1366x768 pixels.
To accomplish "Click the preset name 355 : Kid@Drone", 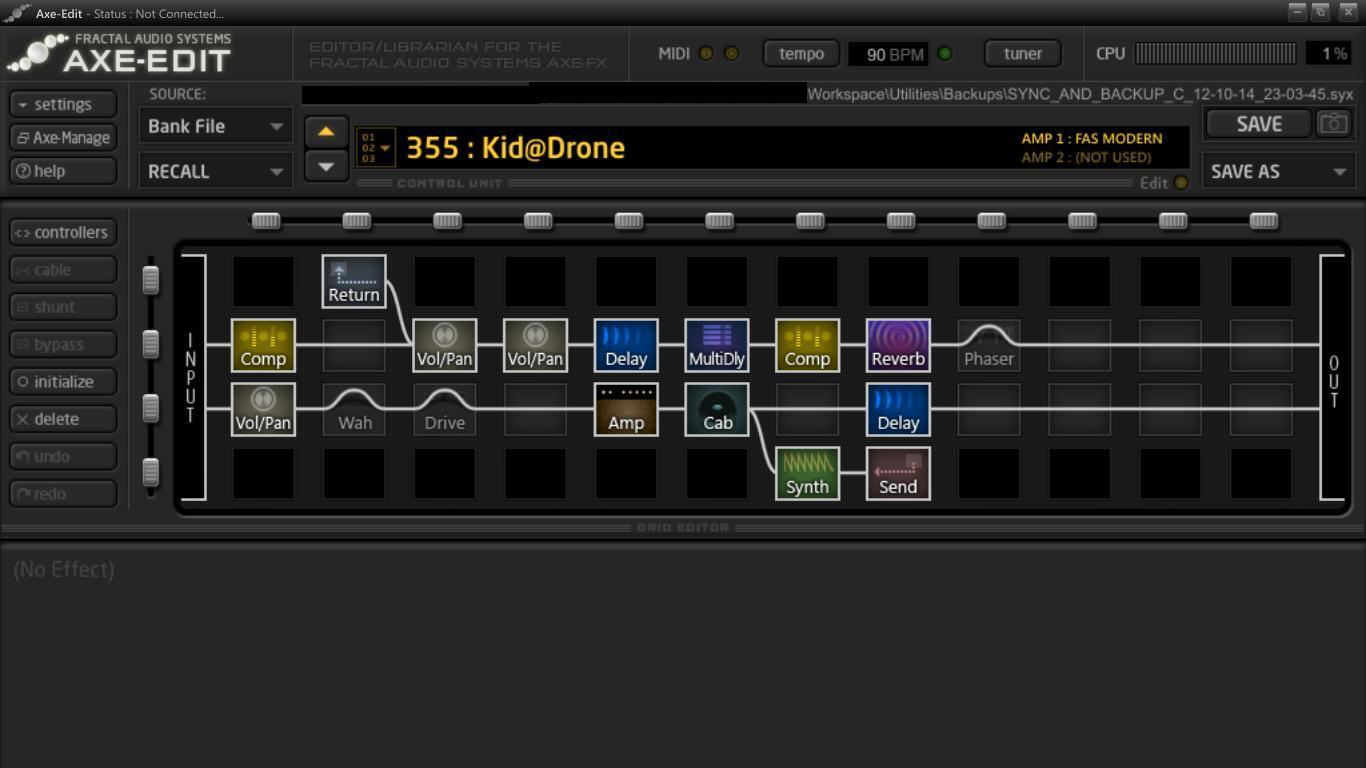I will [515, 148].
